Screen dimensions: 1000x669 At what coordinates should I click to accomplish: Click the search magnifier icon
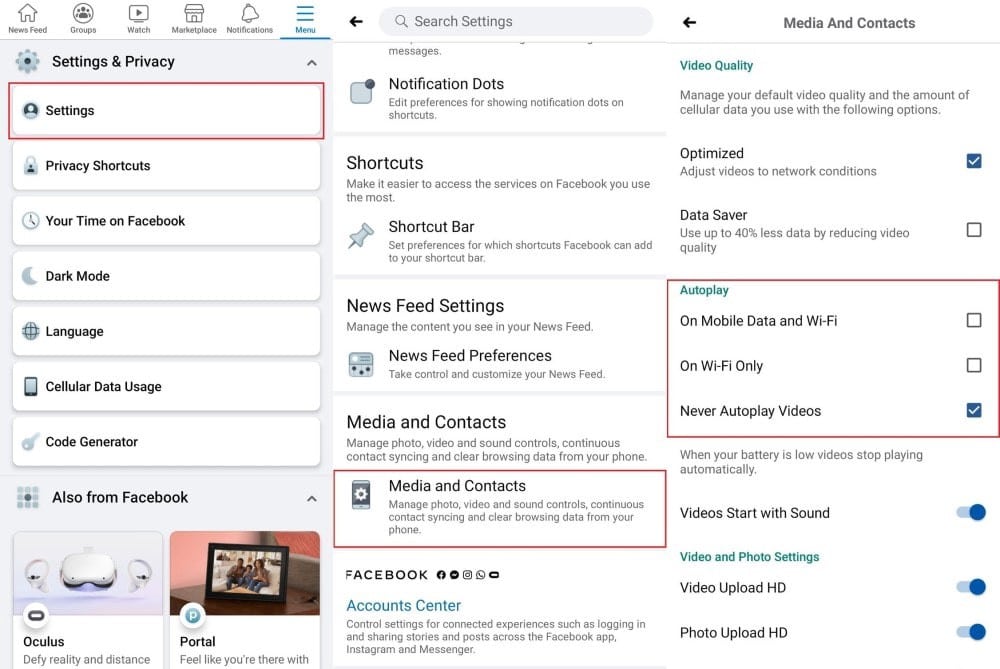401,22
